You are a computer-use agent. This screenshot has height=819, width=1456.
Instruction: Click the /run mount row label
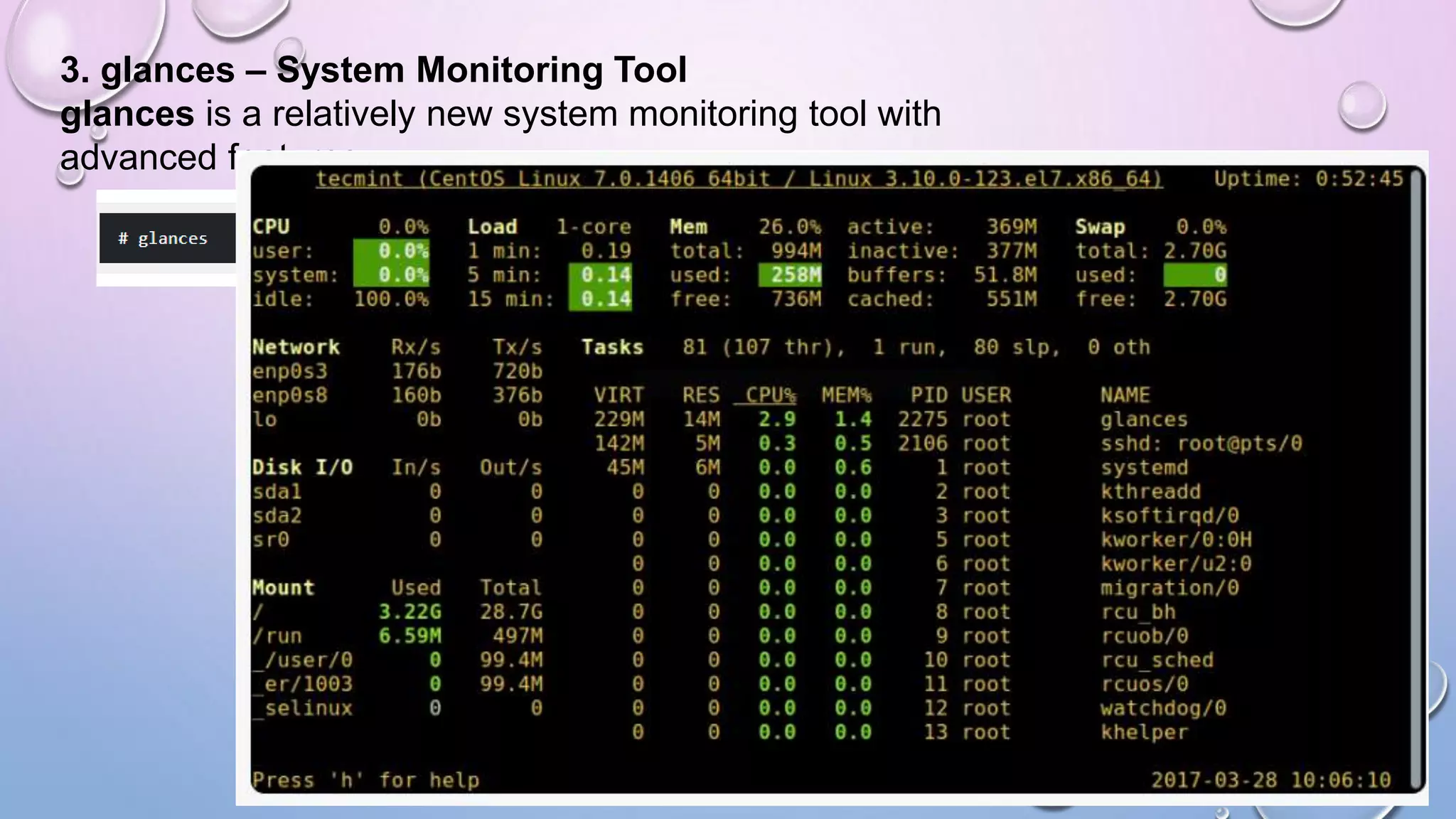click(277, 636)
